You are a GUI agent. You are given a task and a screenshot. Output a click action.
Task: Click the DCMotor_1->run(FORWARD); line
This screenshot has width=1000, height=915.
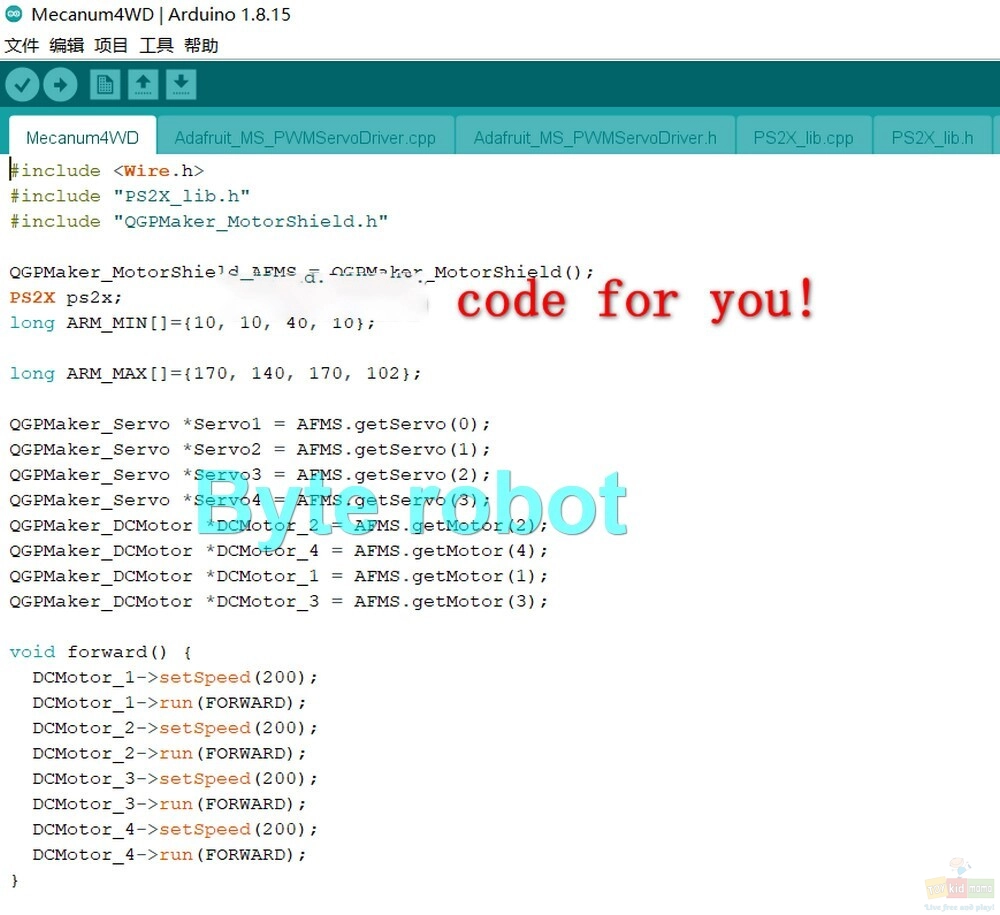click(169, 703)
